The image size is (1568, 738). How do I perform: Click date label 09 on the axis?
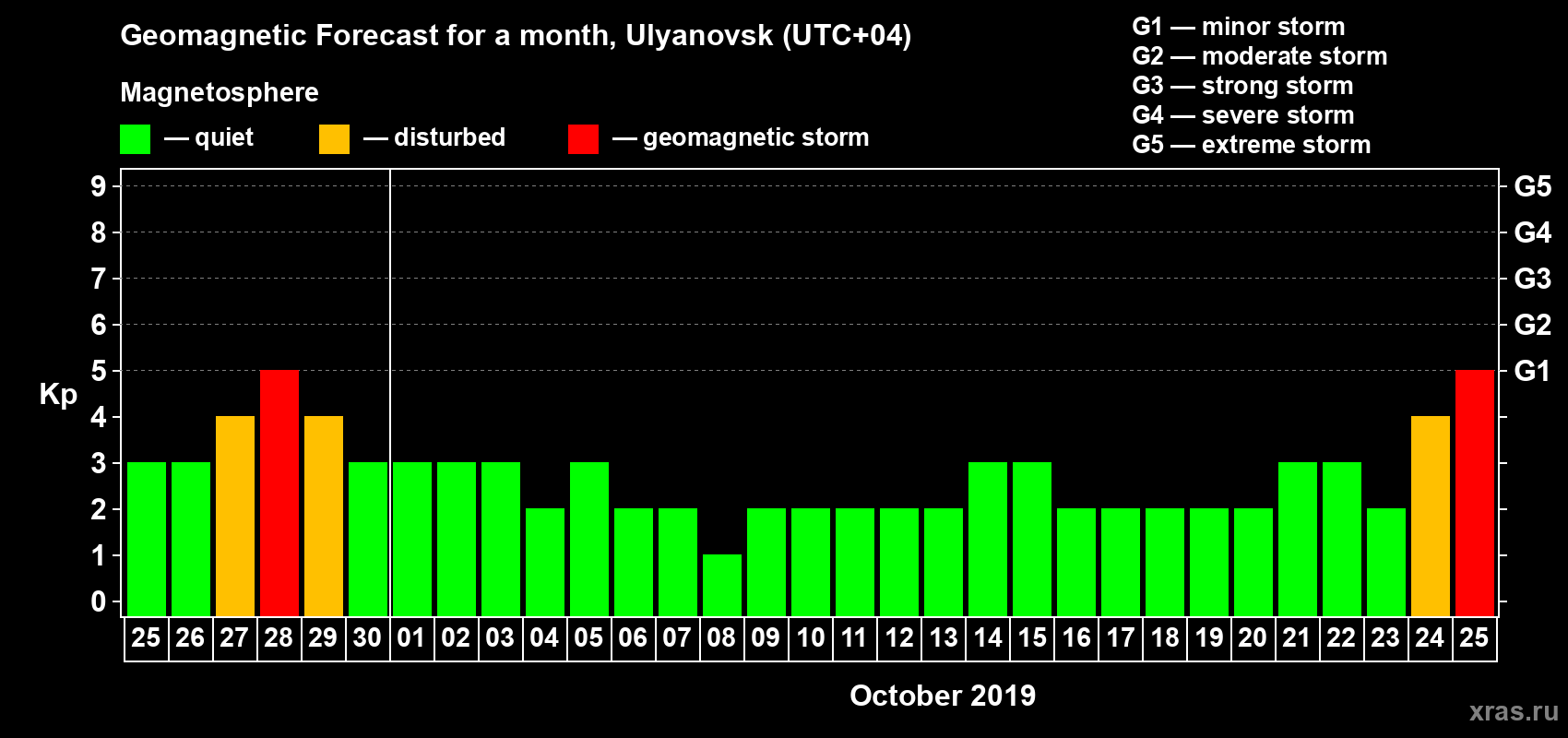(766, 638)
